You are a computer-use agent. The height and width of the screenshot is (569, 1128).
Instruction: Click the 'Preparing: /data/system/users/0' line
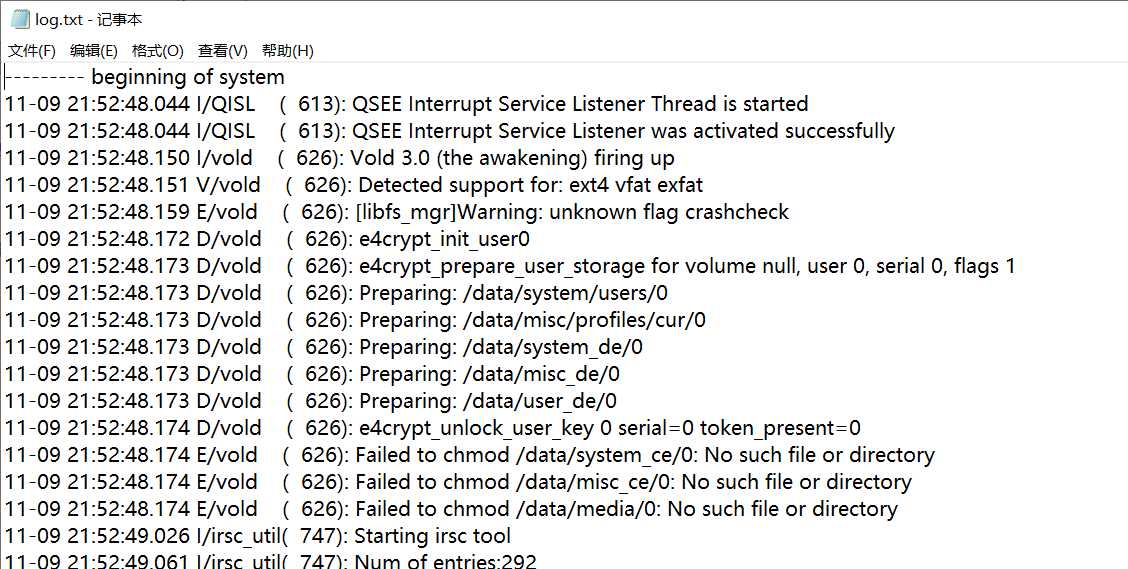click(x=337, y=293)
